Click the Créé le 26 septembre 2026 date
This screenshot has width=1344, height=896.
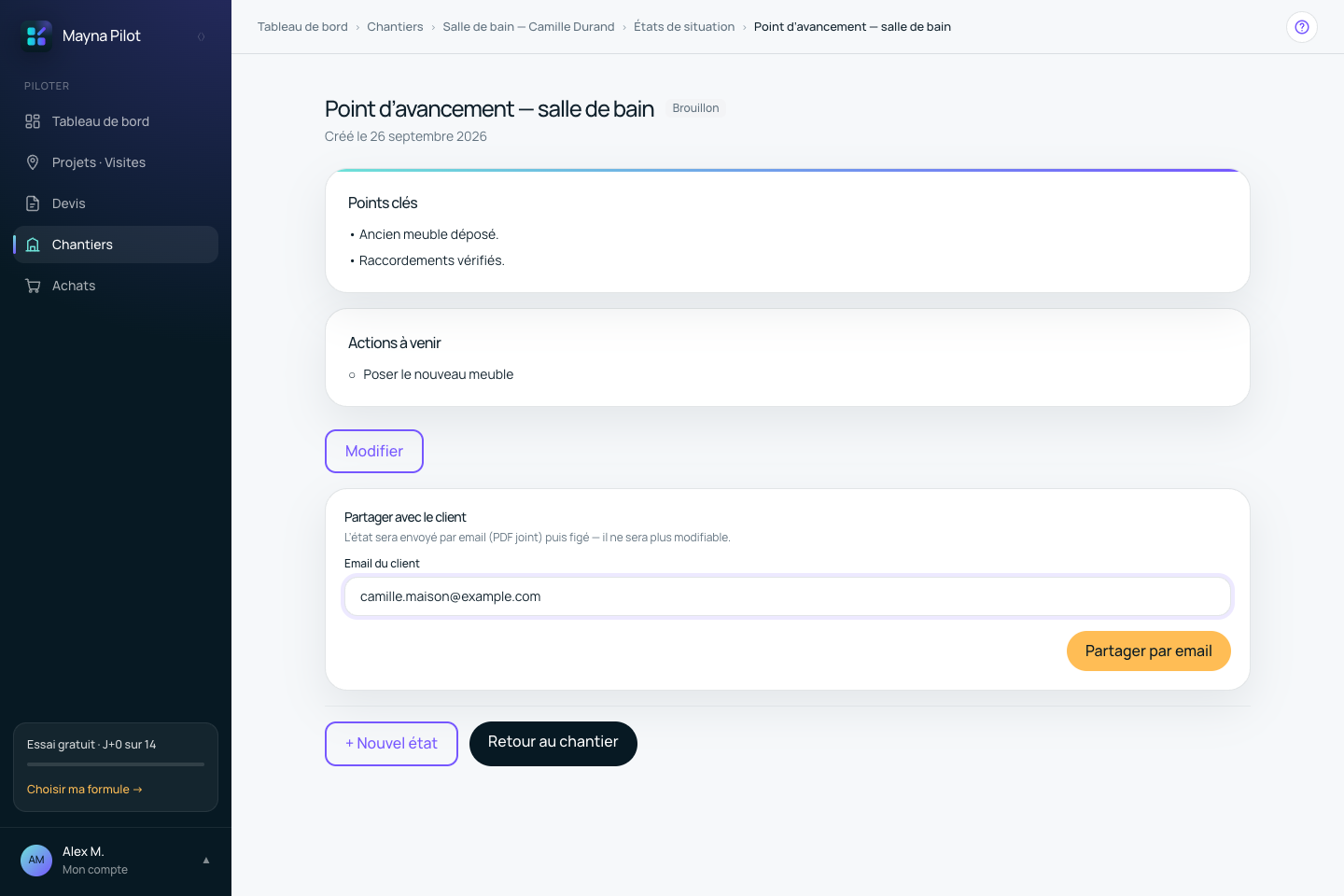(x=406, y=136)
